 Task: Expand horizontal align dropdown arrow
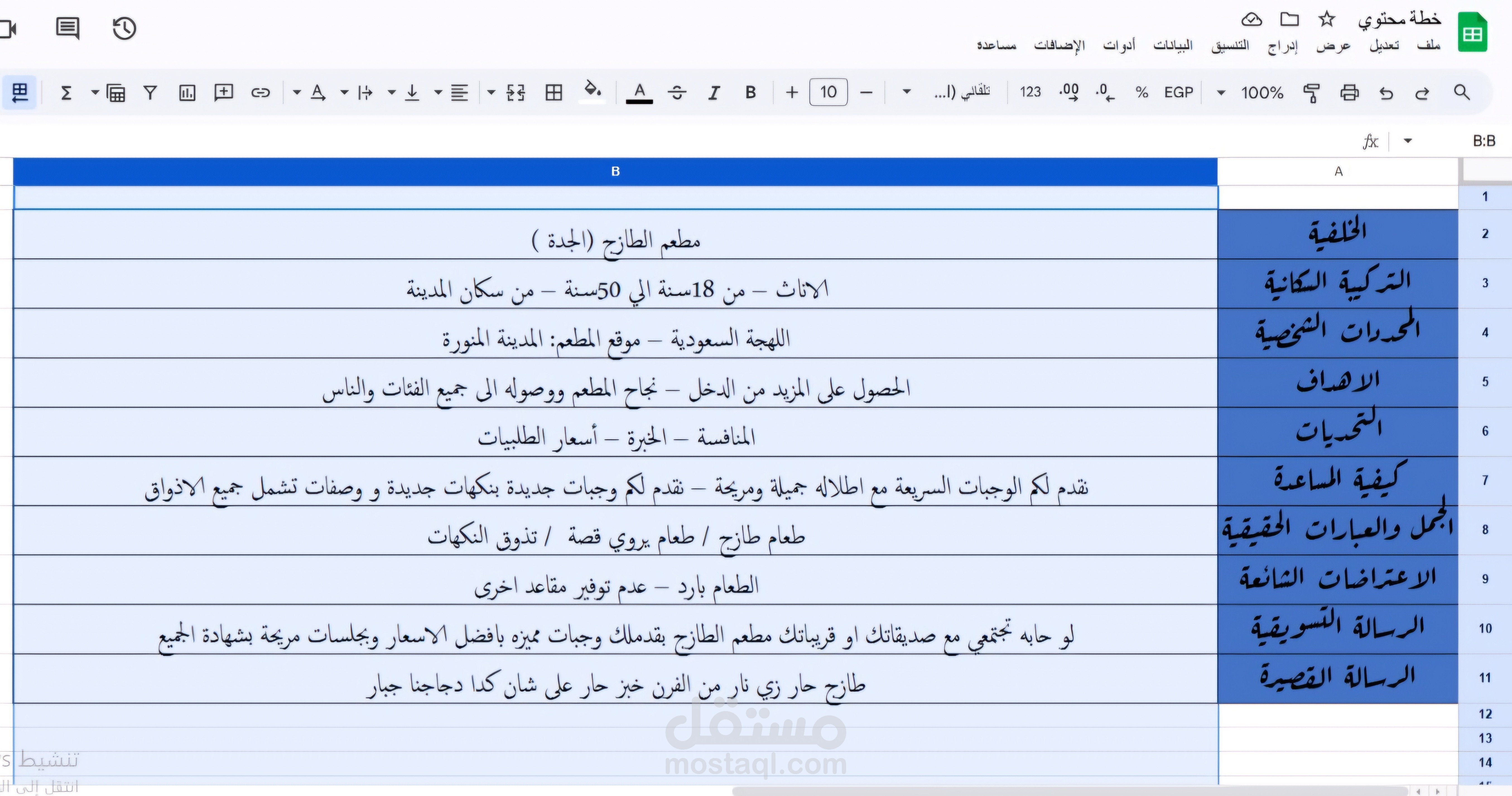click(438, 92)
